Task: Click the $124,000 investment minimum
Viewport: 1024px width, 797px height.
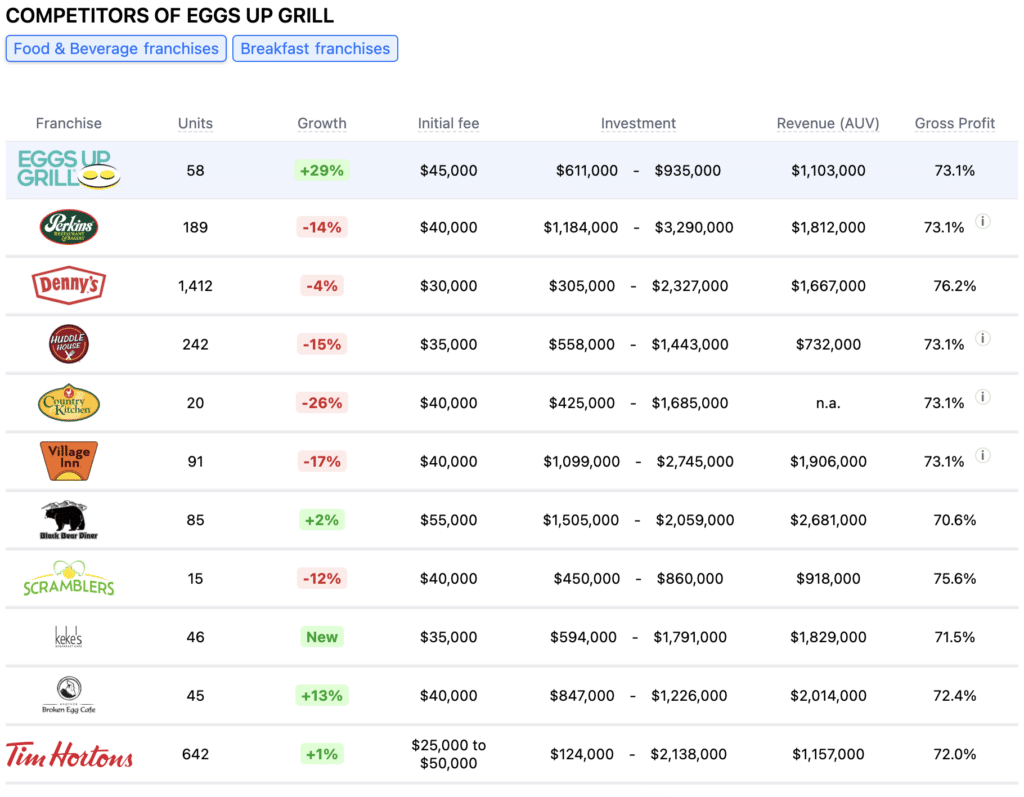Action: pyautogui.click(x=582, y=755)
